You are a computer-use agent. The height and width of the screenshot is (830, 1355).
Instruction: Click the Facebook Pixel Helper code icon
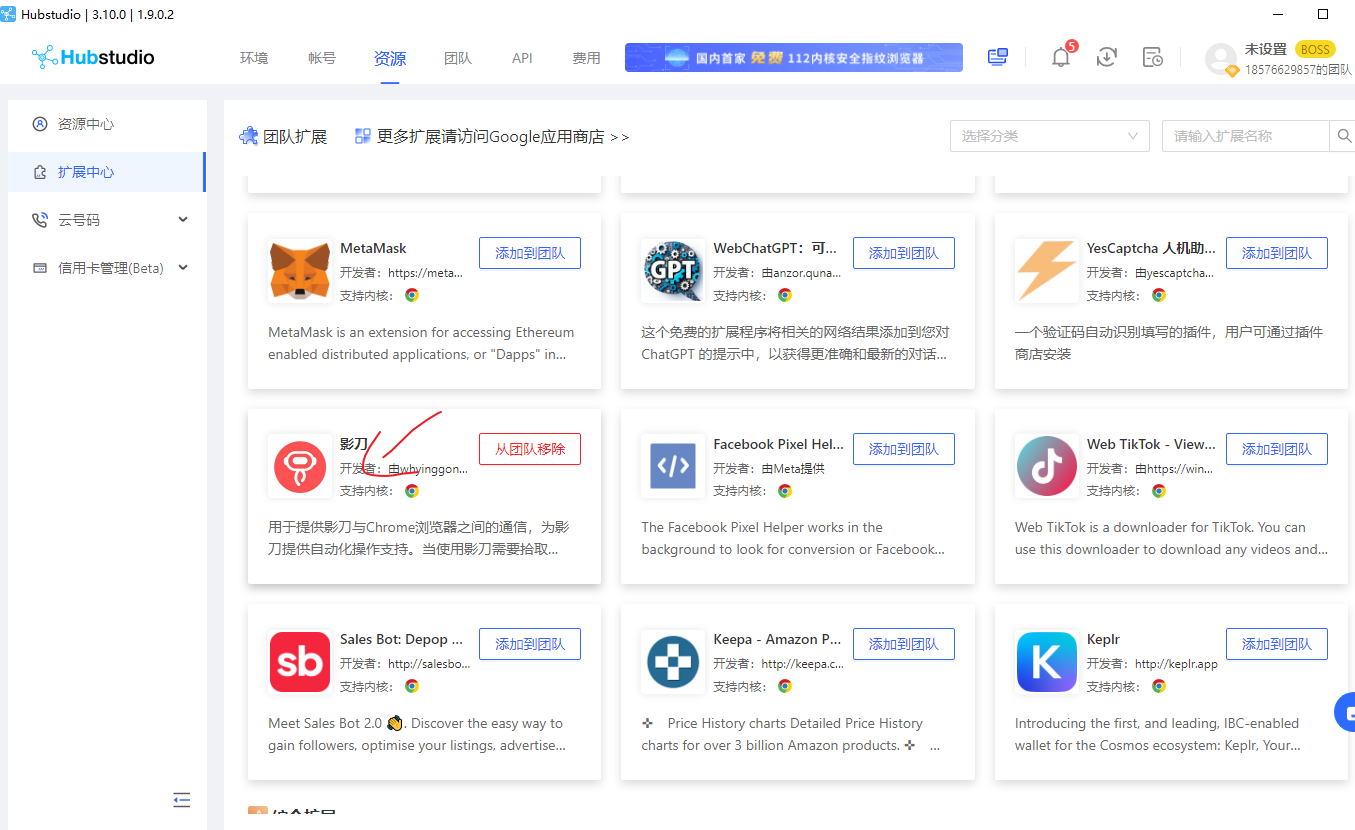coord(673,466)
